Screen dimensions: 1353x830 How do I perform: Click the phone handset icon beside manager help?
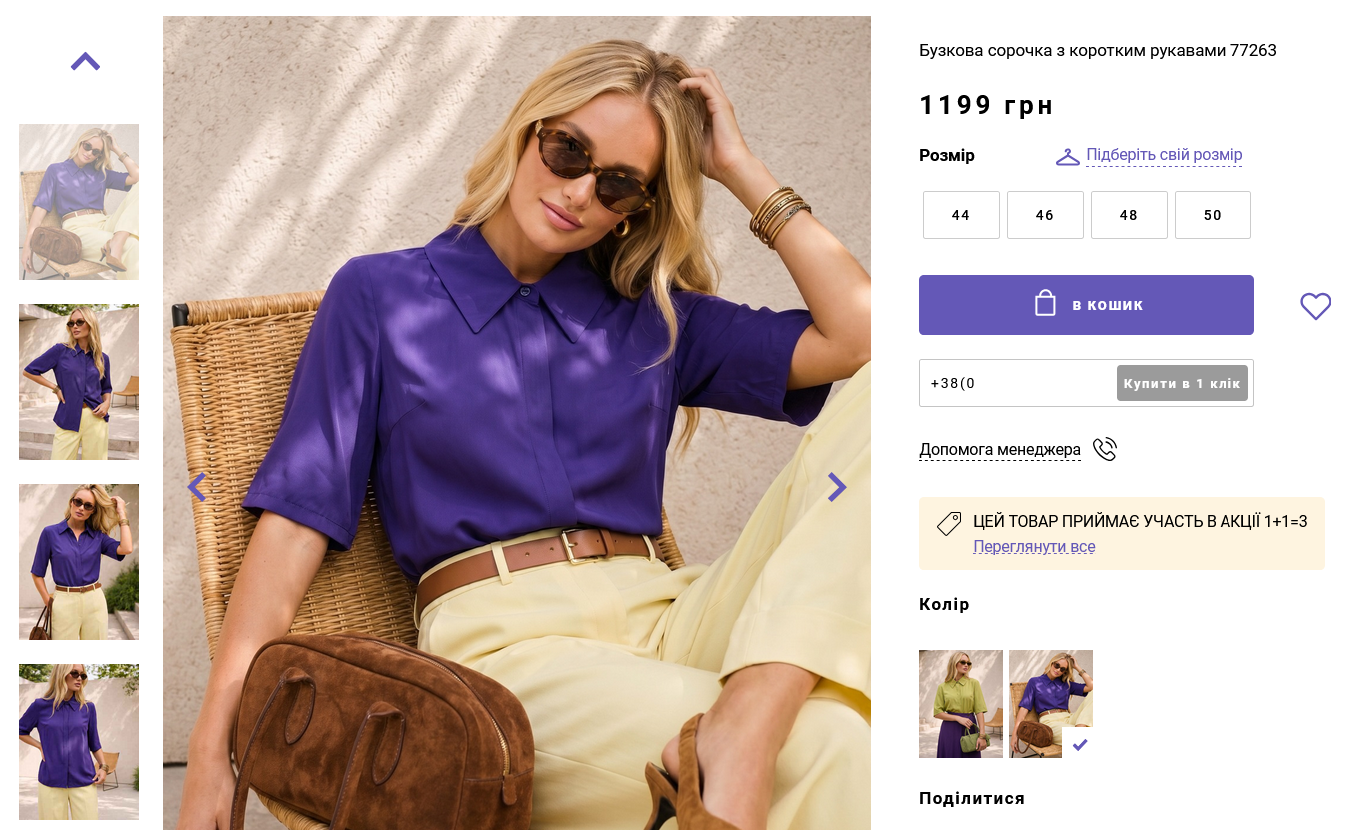(x=1105, y=450)
